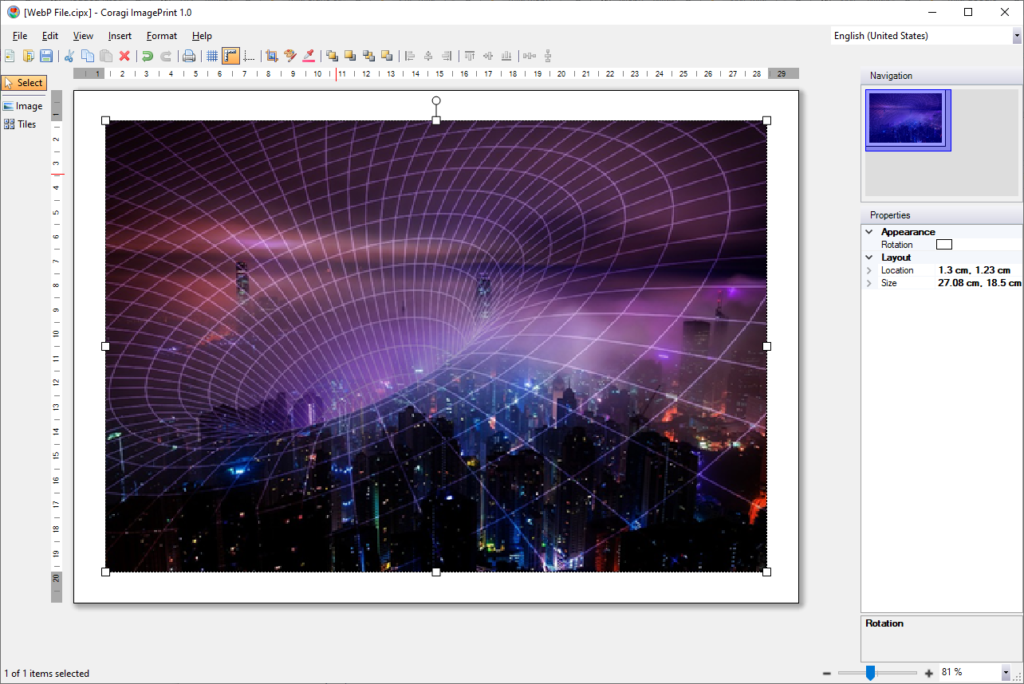Image resolution: width=1024 pixels, height=684 pixels.
Task: Open the English (United States) language dropdown
Action: [x=1016, y=36]
